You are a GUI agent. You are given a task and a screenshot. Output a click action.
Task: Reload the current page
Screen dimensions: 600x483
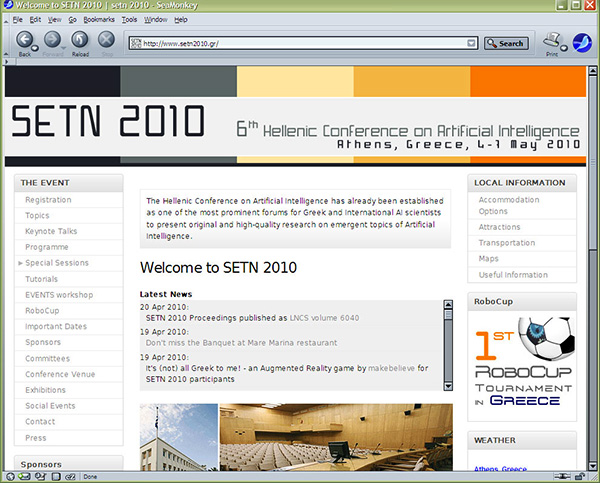click(x=79, y=42)
